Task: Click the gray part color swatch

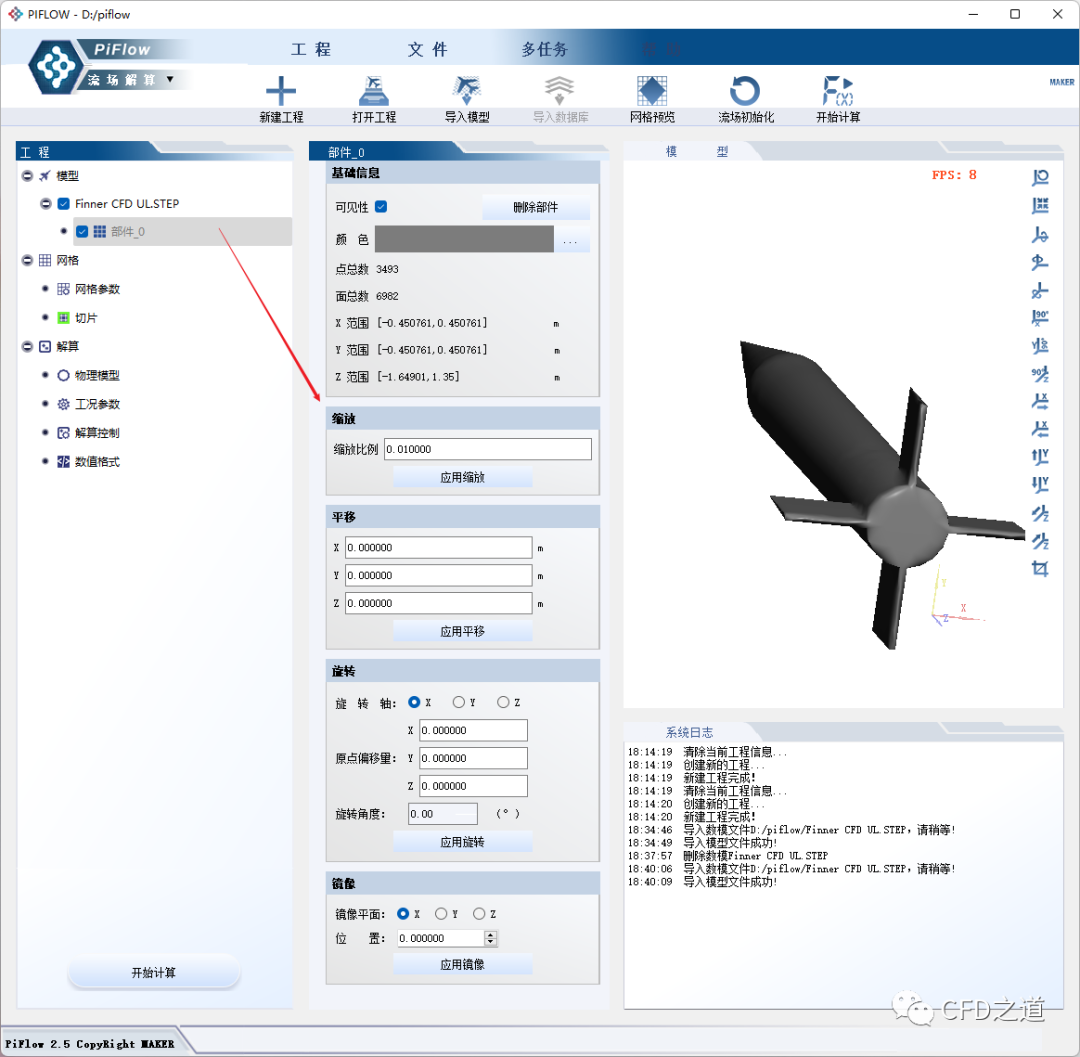Action: [x=463, y=239]
